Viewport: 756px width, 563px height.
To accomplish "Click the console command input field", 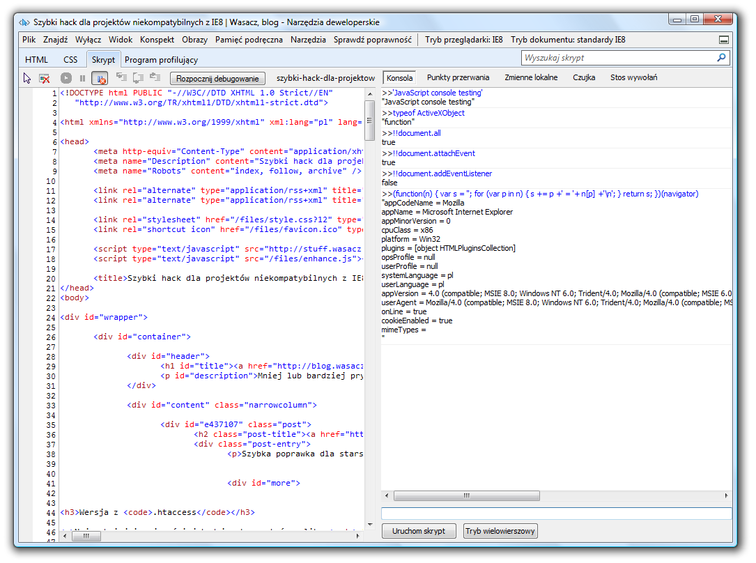I will click(556, 513).
